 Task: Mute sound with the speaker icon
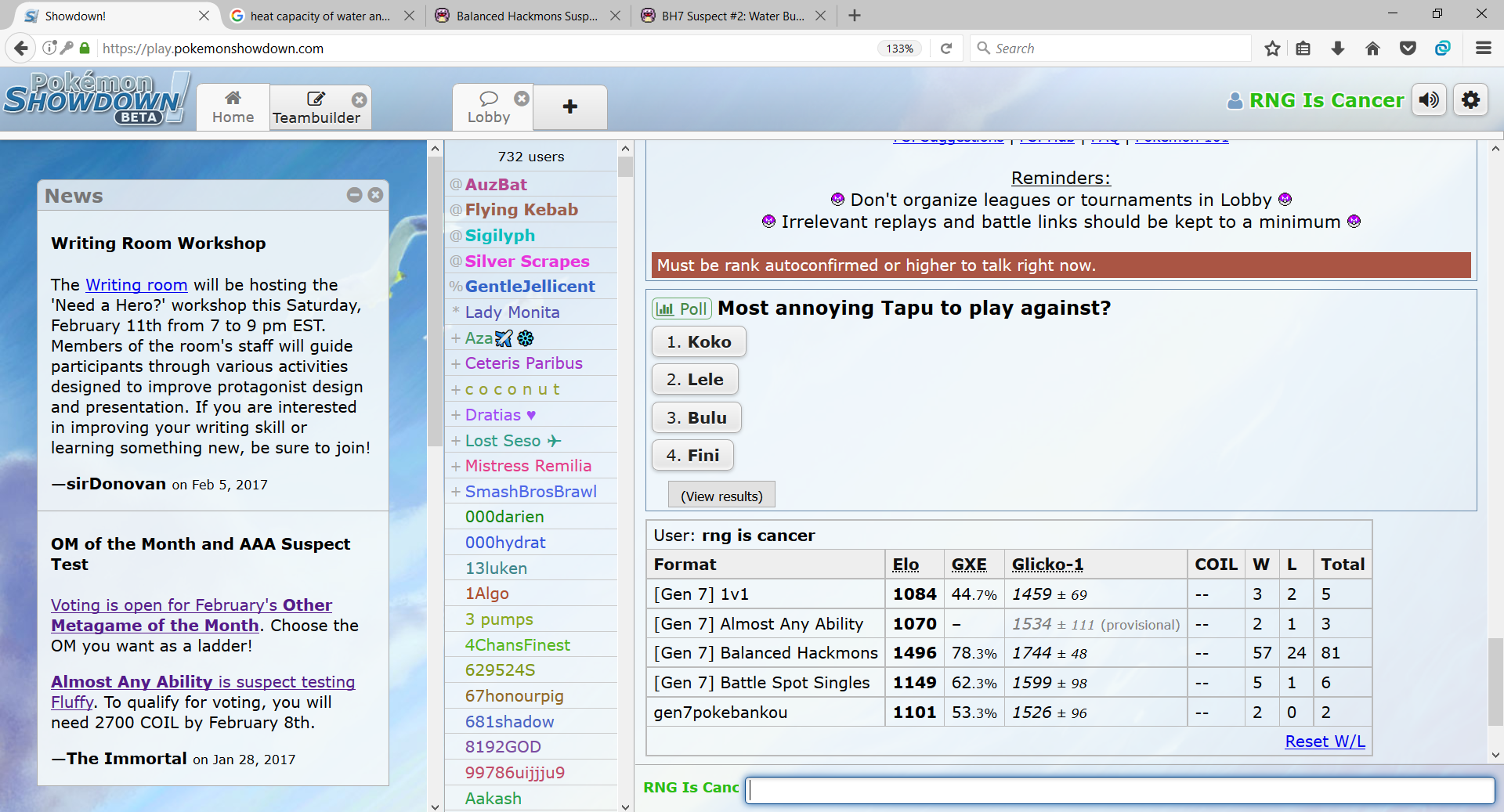pyautogui.click(x=1430, y=100)
